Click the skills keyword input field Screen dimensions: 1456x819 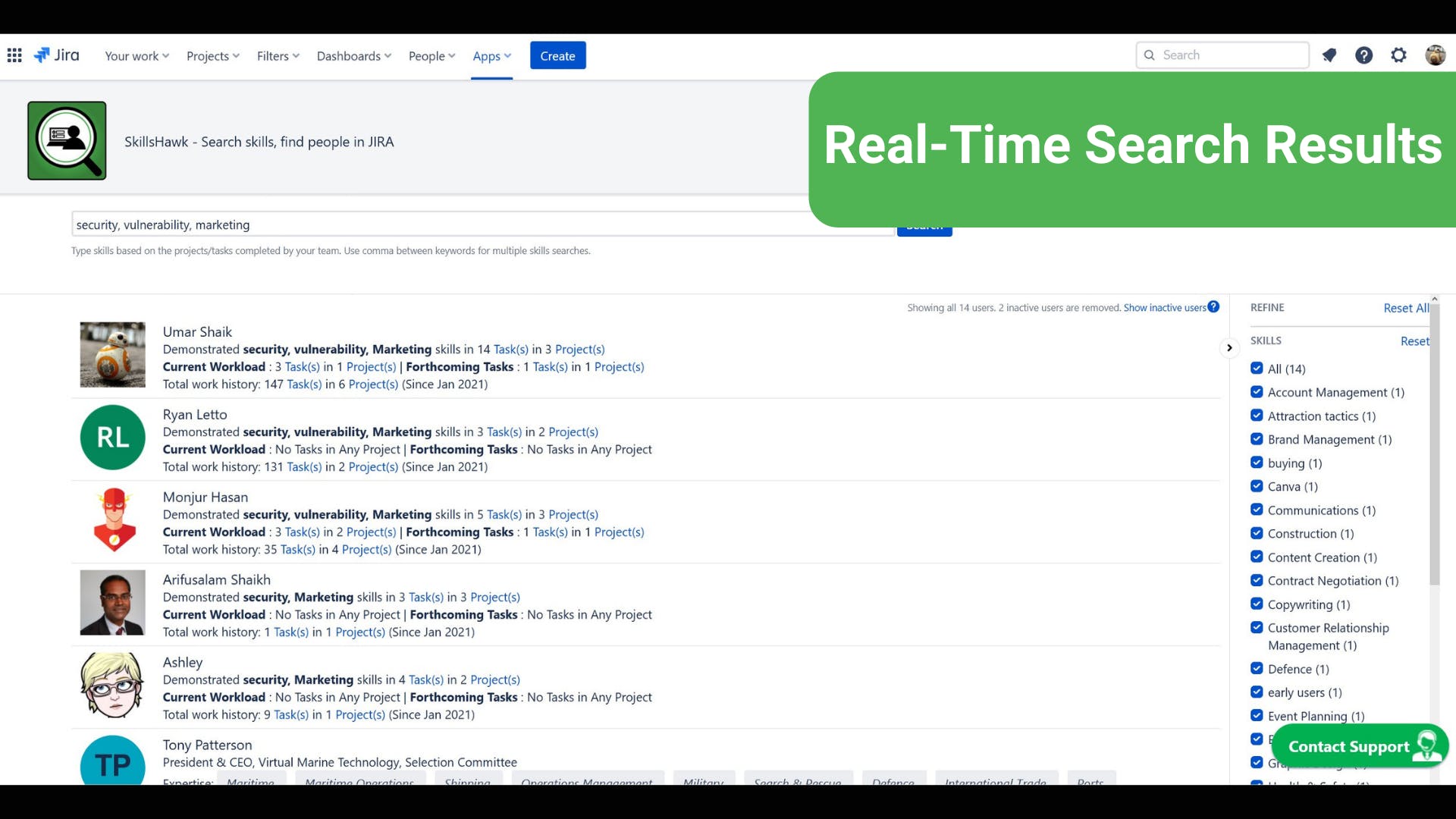click(x=455, y=224)
